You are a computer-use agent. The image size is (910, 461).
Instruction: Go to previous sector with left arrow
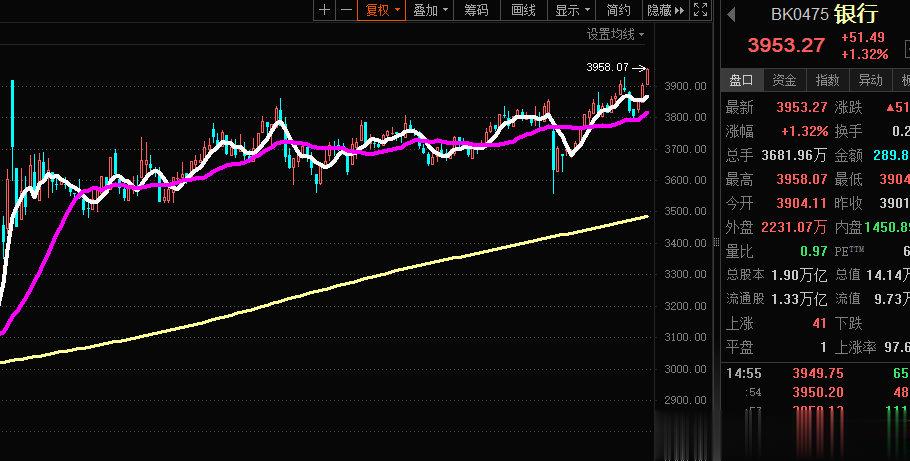(x=731, y=15)
